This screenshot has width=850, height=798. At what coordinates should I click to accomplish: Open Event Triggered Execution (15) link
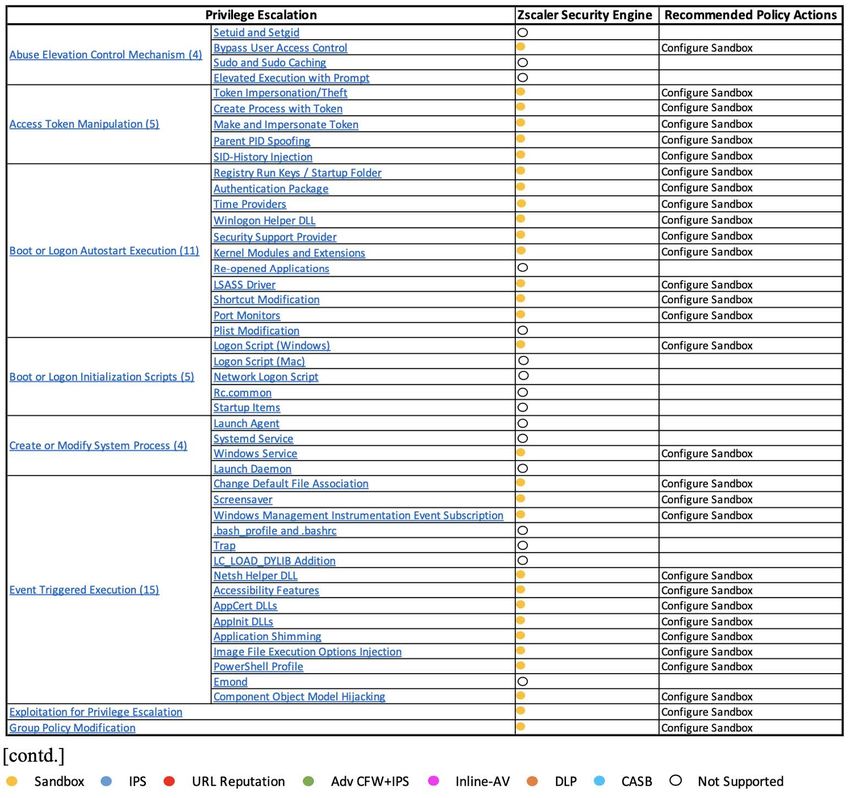(x=84, y=590)
